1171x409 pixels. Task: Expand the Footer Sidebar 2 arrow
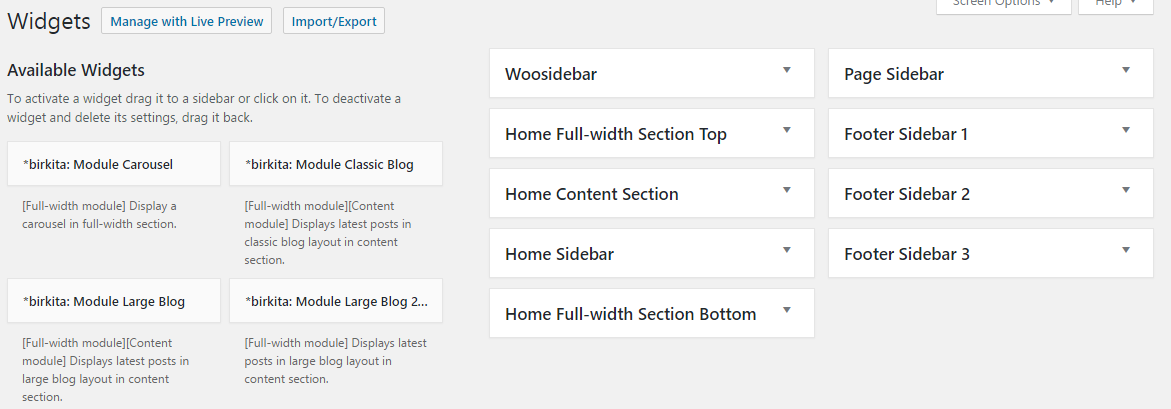tap(1126, 190)
